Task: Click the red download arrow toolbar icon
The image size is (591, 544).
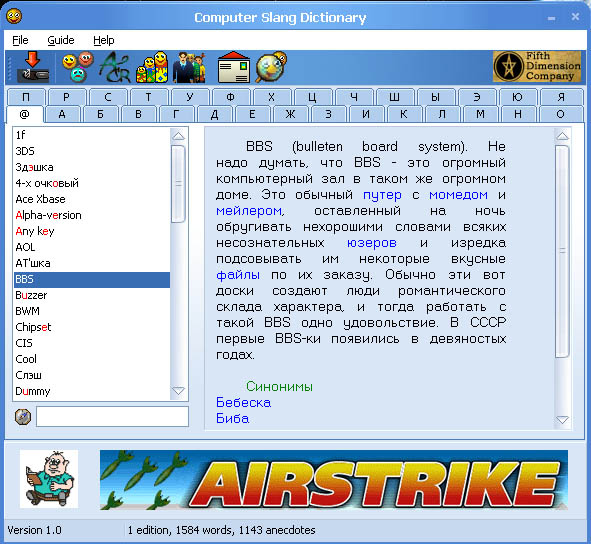Action: pyautogui.click(x=33, y=67)
